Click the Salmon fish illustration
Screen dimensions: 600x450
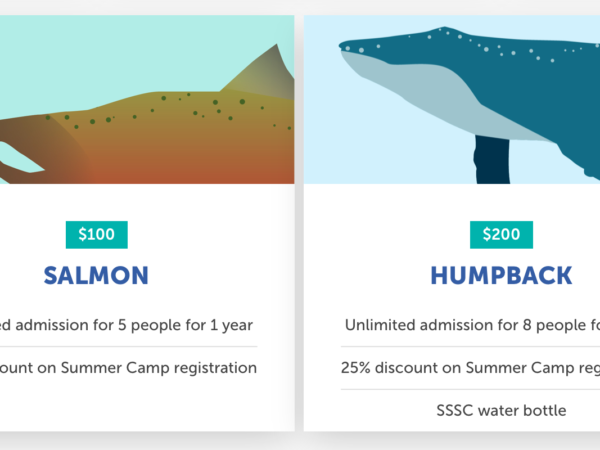pyautogui.click(x=147, y=99)
